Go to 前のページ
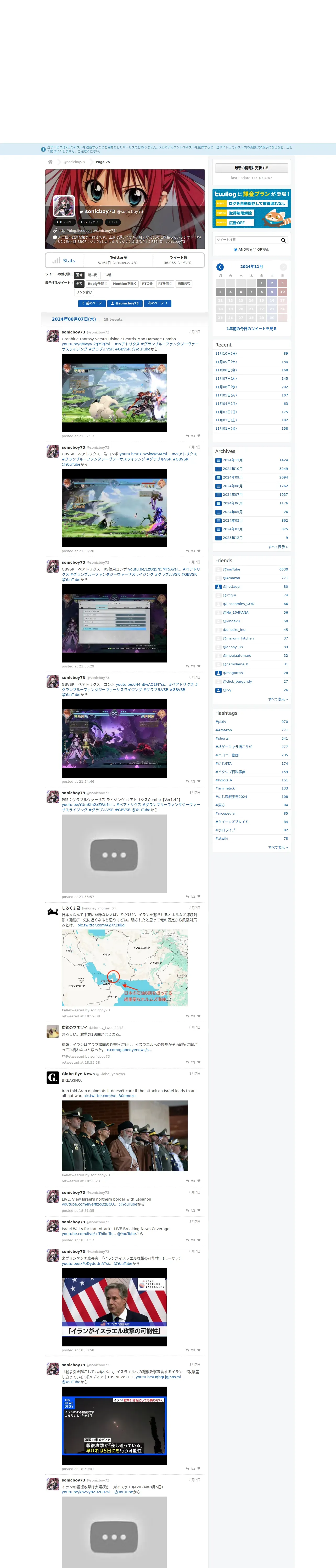The image size is (336, 1568). (x=92, y=303)
